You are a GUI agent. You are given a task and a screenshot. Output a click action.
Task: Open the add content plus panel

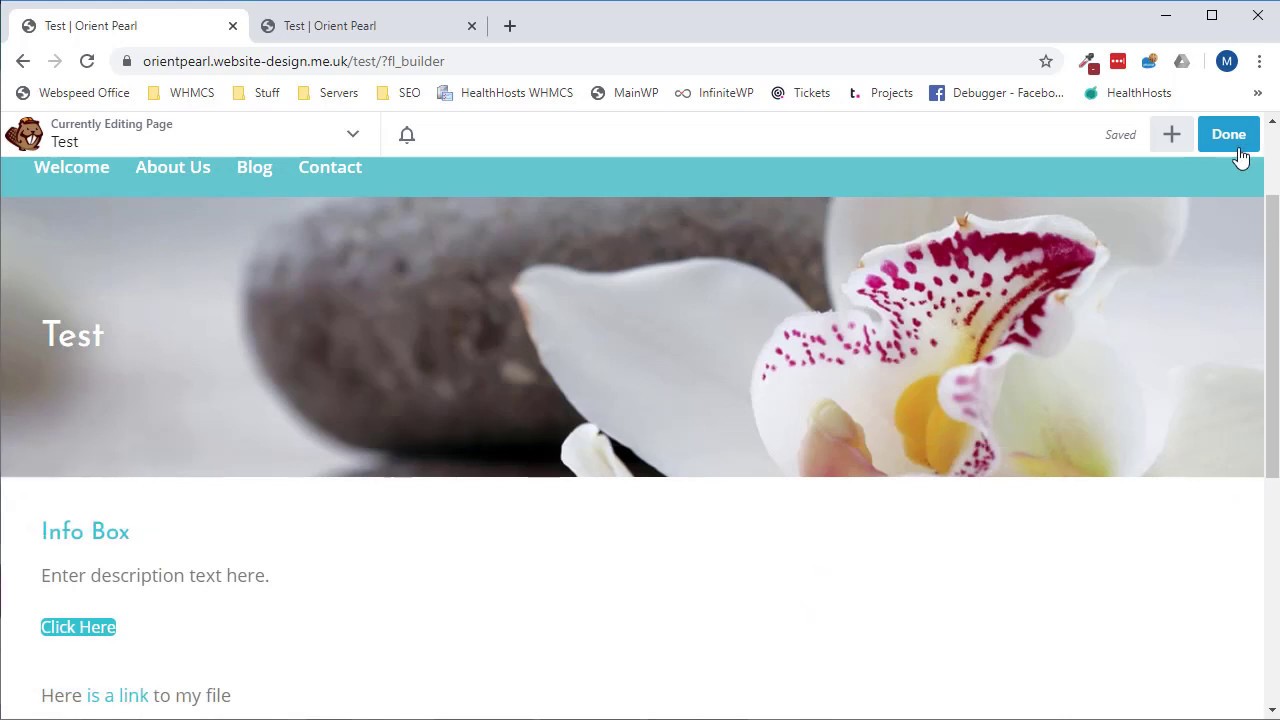(x=1172, y=134)
